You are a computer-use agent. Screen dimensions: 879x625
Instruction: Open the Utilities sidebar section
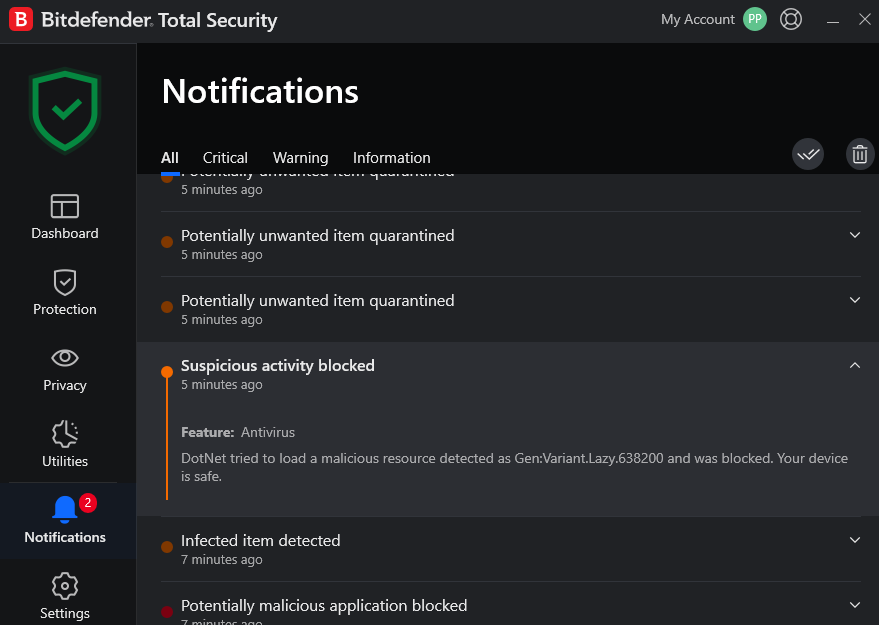click(x=65, y=445)
